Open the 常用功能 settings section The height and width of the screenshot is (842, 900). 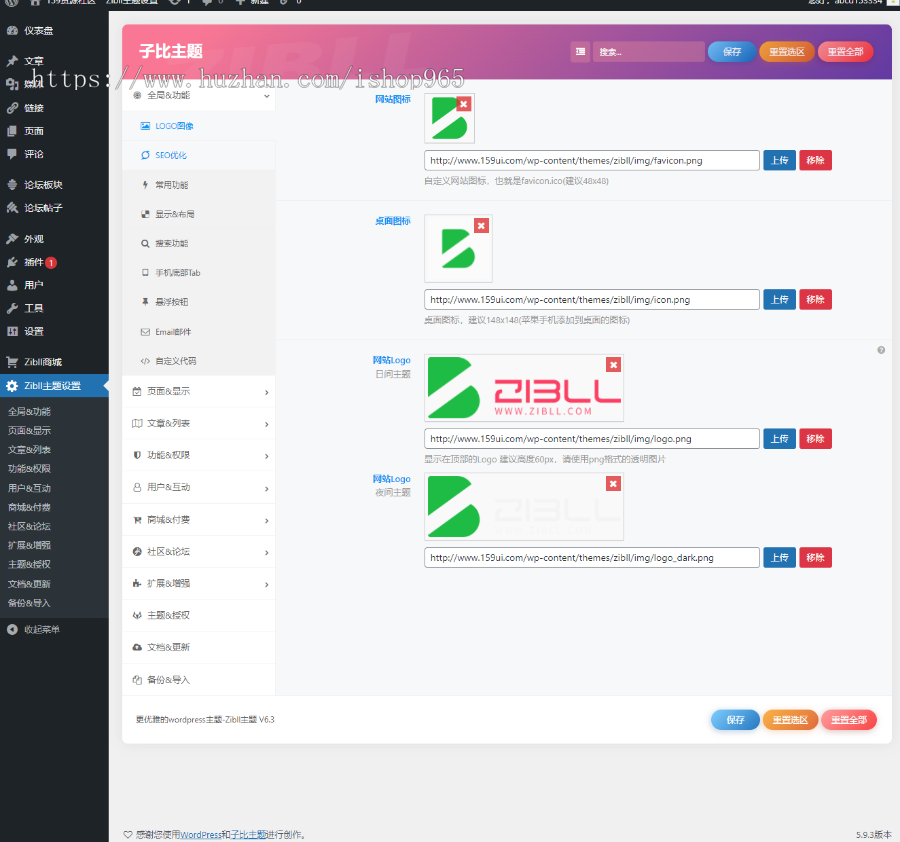199,185
